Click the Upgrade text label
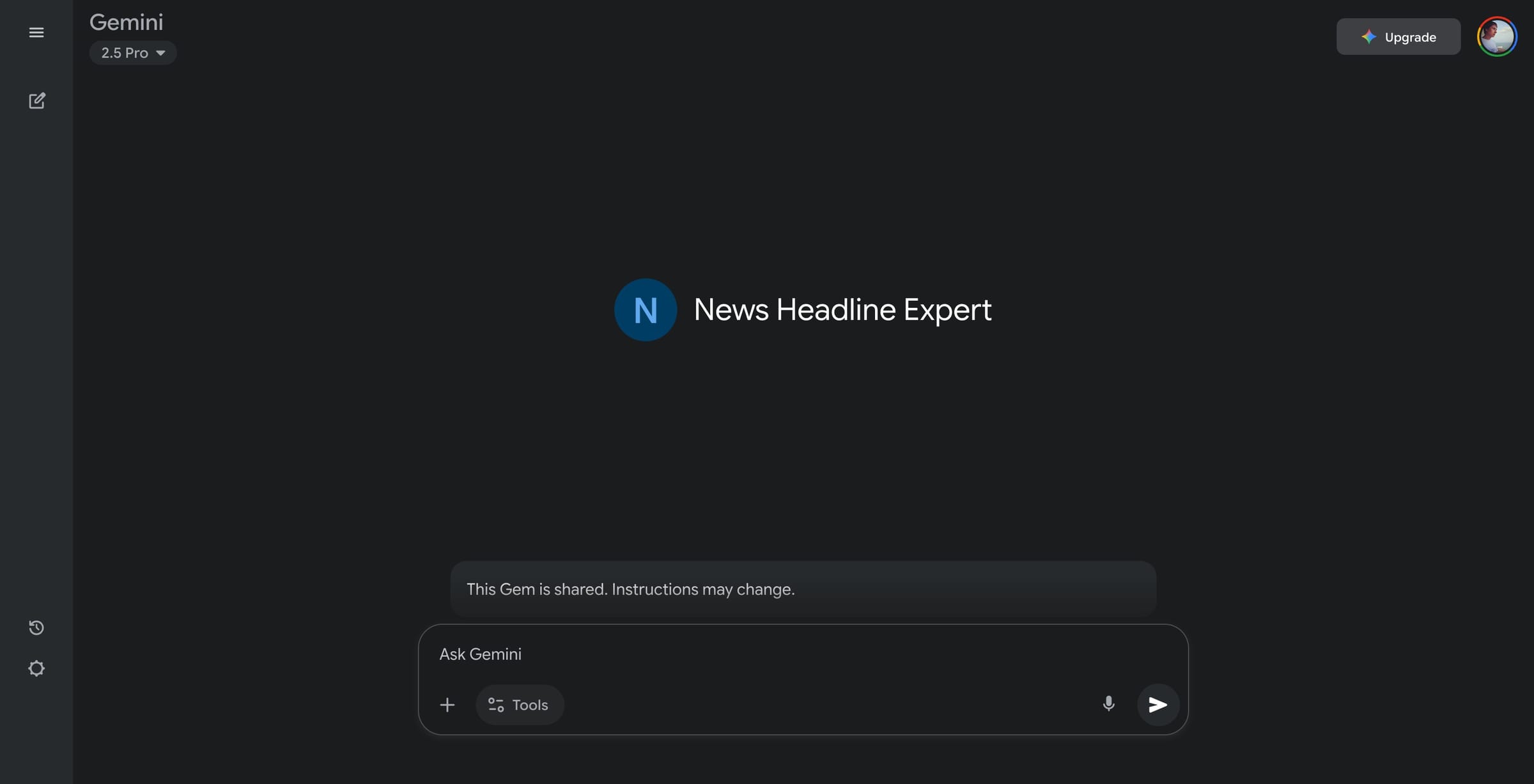This screenshot has height=784, width=1534. [1410, 37]
